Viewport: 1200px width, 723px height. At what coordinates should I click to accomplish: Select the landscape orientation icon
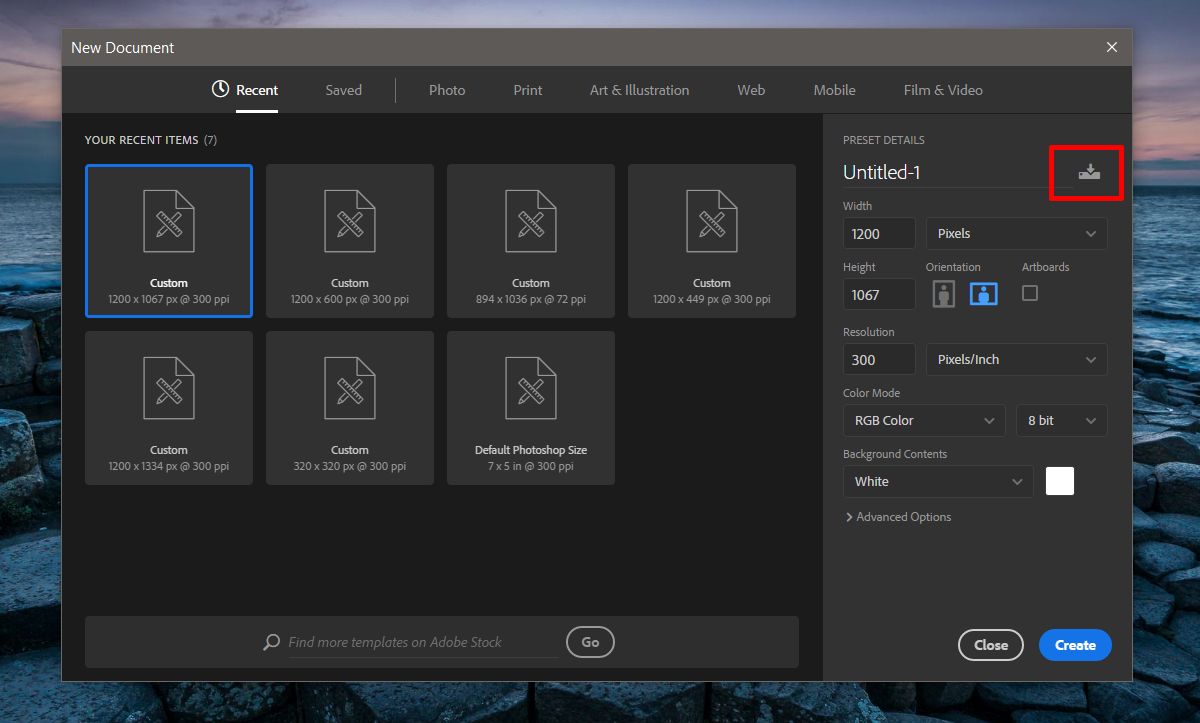983,293
